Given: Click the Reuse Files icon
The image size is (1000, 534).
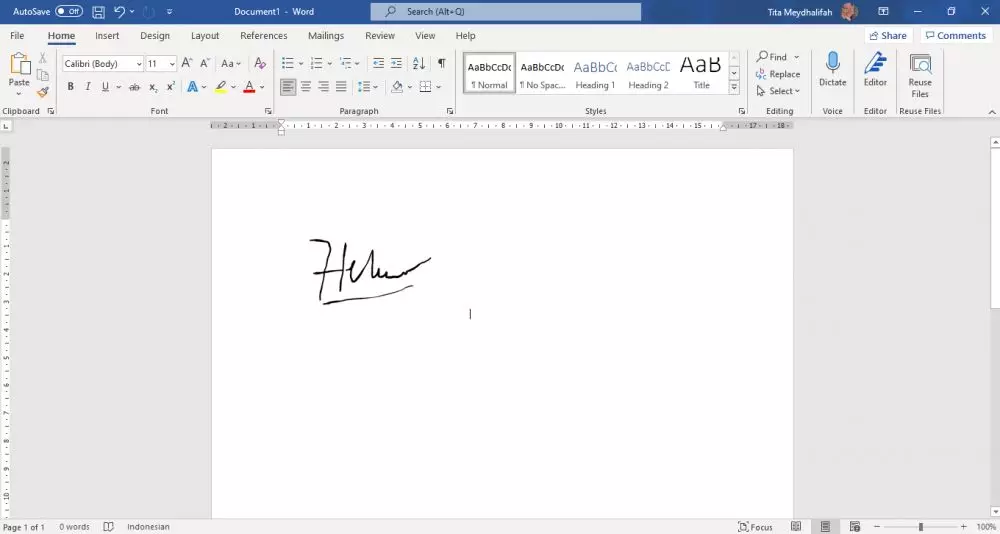Looking at the screenshot, I should (x=919, y=65).
